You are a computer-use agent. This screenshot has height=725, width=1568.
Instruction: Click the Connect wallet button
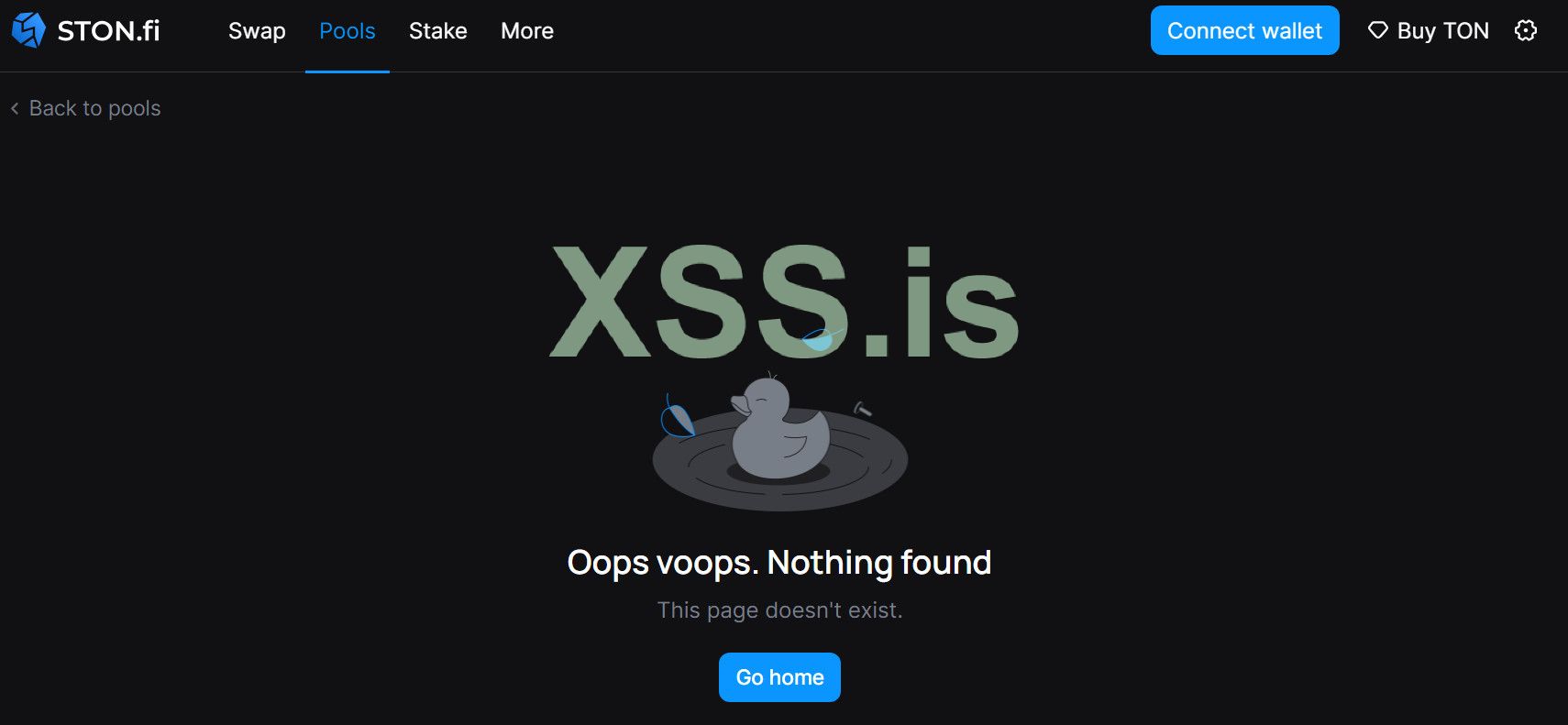click(1244, 30)
